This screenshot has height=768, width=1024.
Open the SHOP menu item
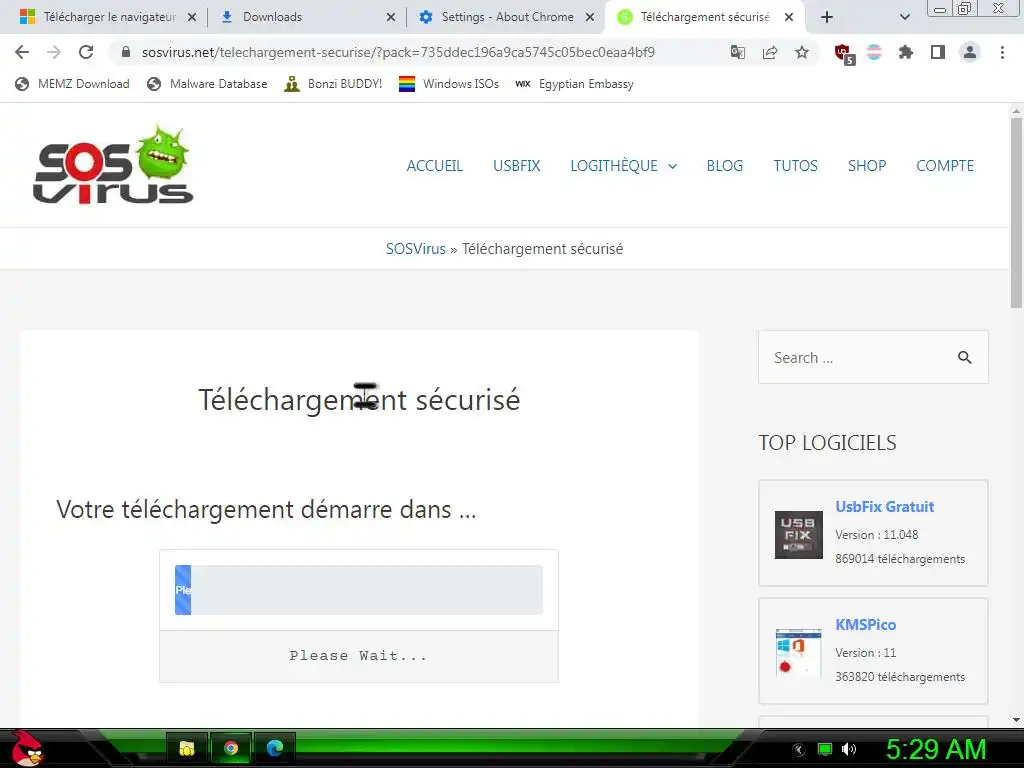(867, 166)
